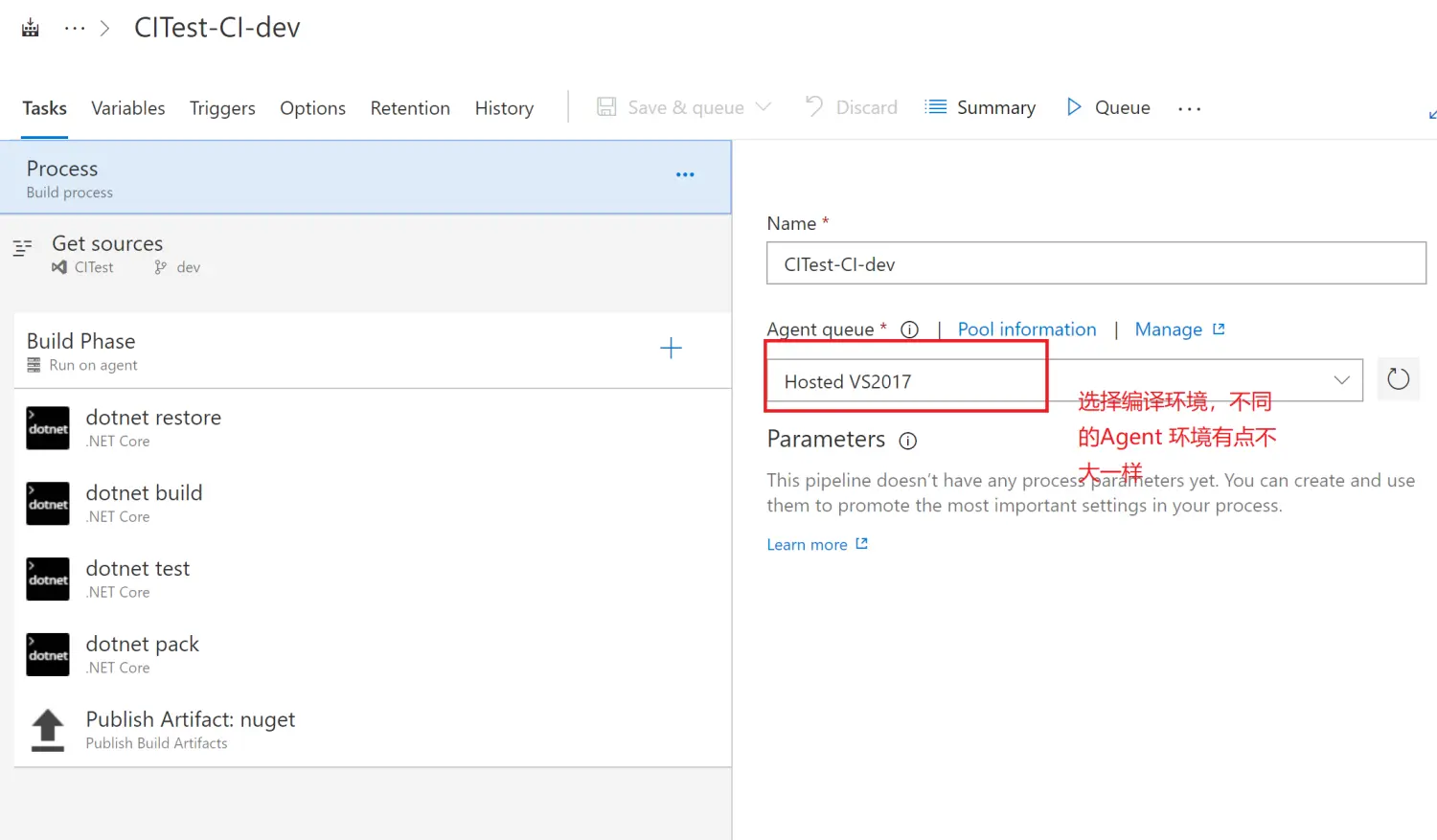
Task: Click the dotnet test task icon
Action: (x=48, y=579)
